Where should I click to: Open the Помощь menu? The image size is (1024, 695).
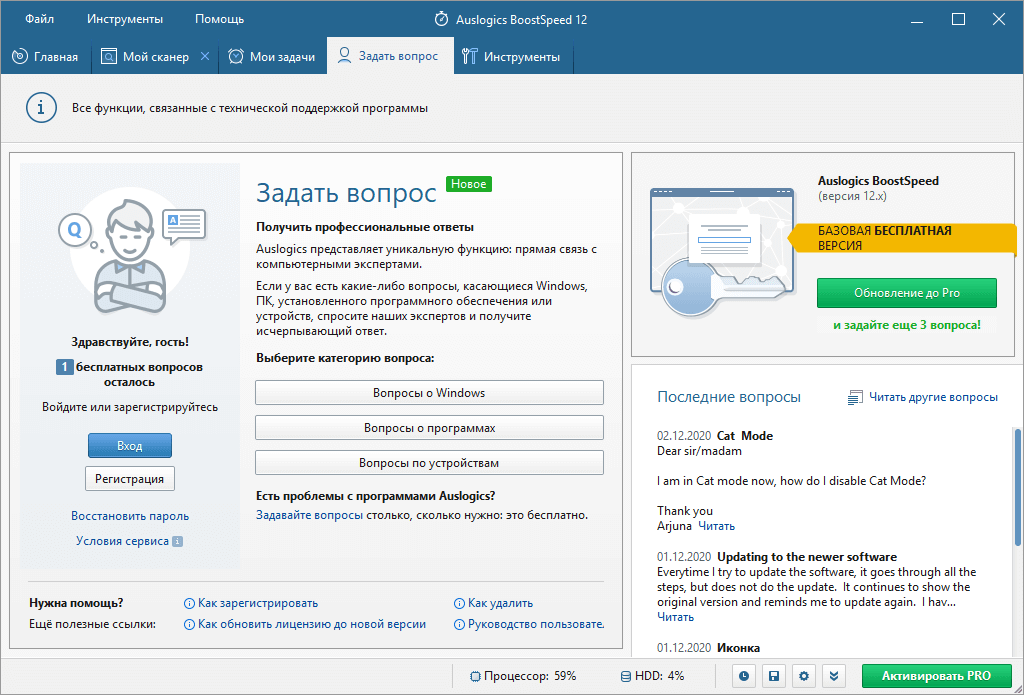click(219, 19)
